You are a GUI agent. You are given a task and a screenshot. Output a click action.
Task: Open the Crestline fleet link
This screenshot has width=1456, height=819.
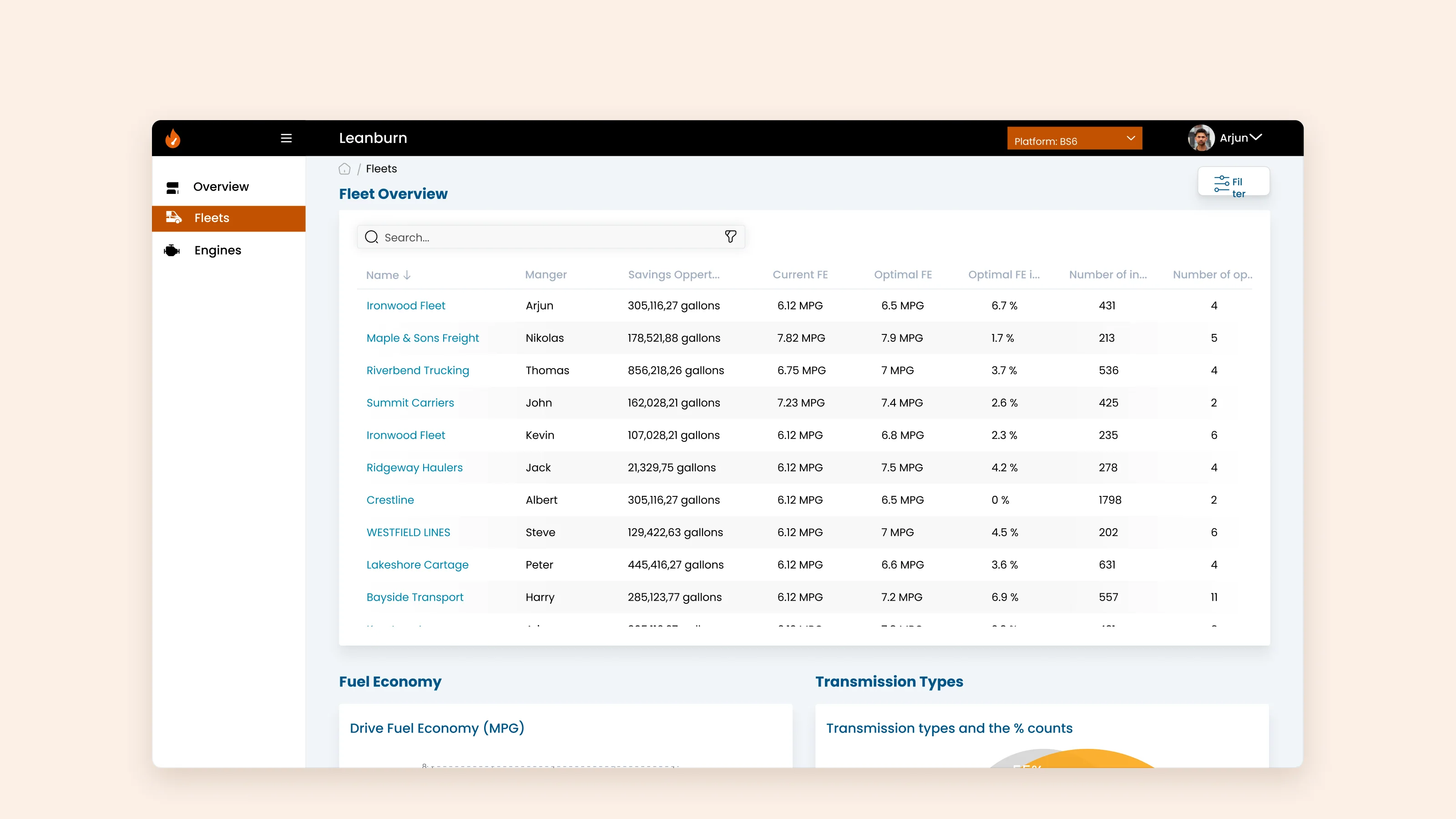tap(390, 500)
